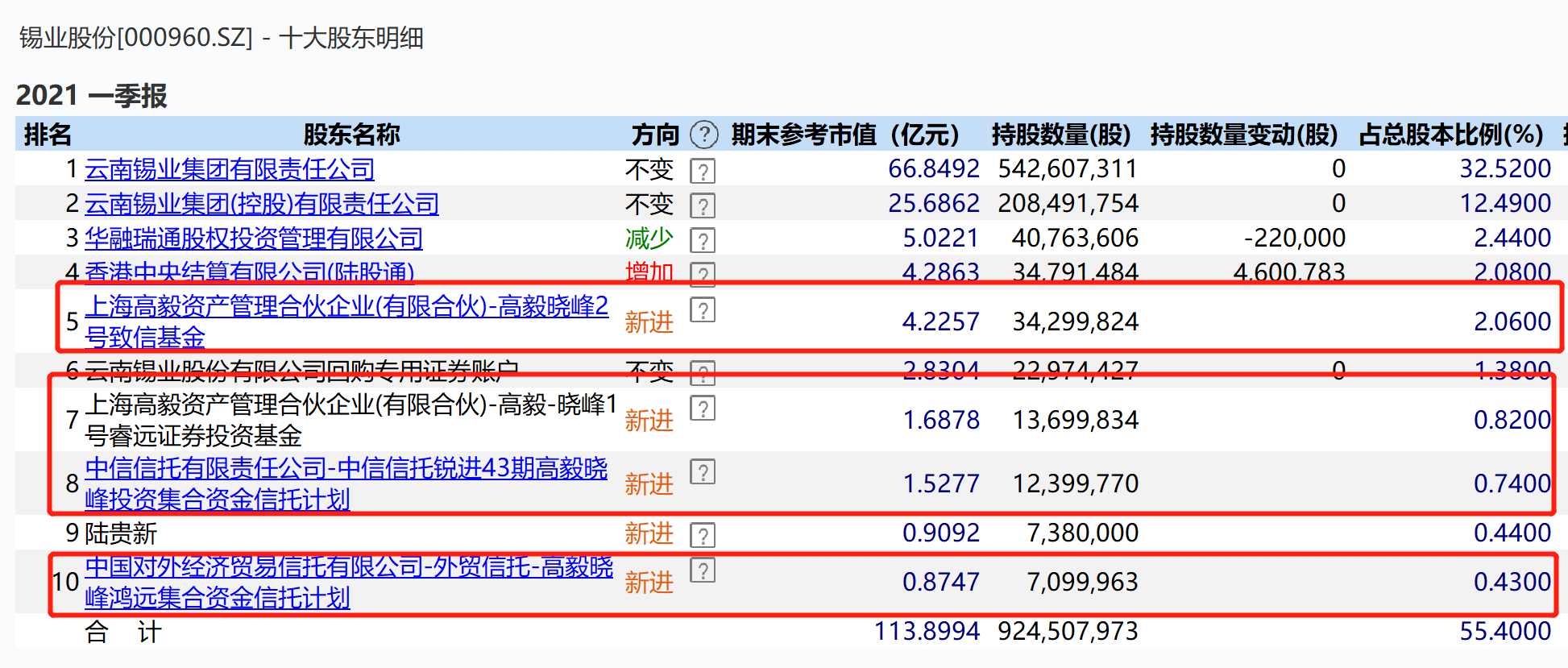Screen dimensions: 1568x668
Task: Click the 方向 column header label
Action: point(656,135)
